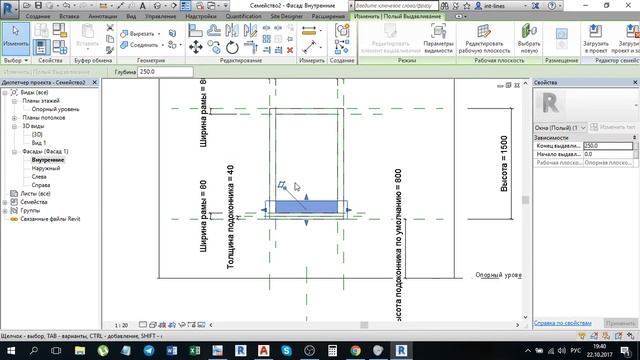Click the Mirror pick axis icon

coord(232,31)
